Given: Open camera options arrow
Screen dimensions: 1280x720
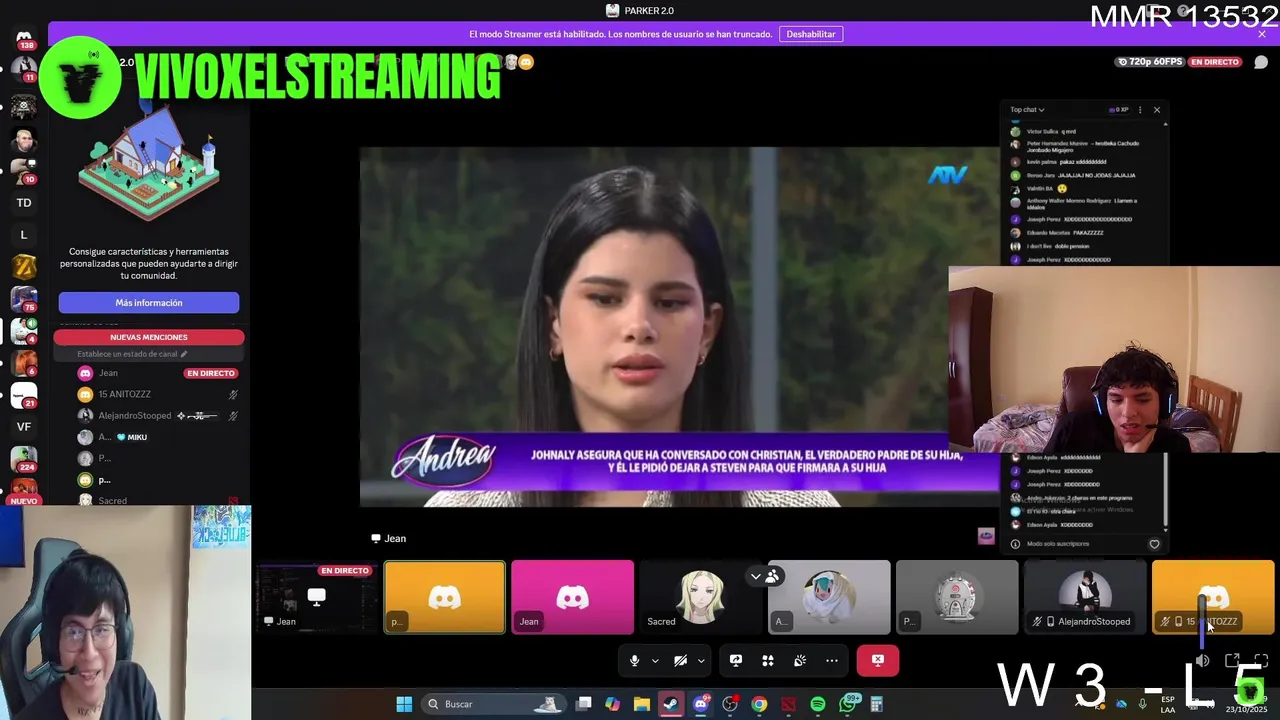Looking at the screenshot, I should coord(701,660).
